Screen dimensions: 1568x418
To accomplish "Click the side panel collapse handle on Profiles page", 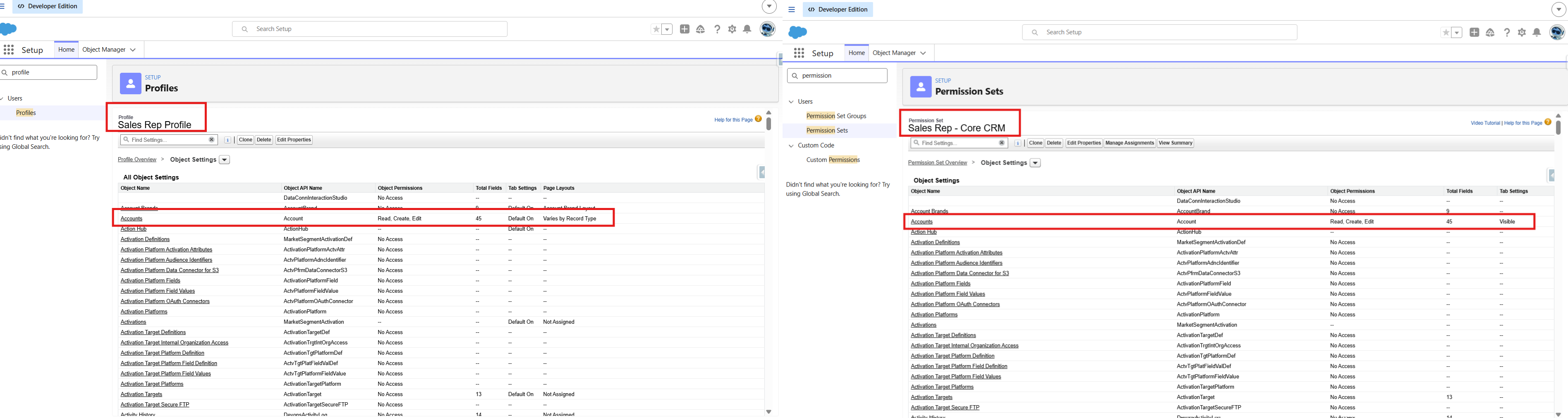I will coord(761,172).
